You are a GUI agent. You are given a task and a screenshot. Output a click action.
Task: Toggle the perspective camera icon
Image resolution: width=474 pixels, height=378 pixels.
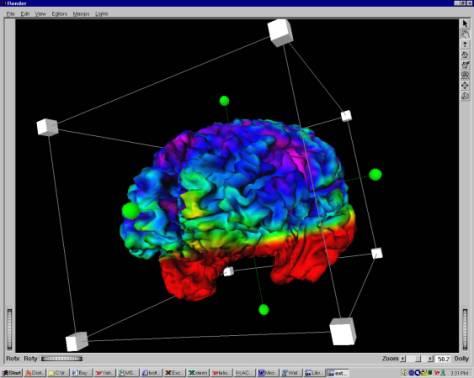[x=465, y=96]
